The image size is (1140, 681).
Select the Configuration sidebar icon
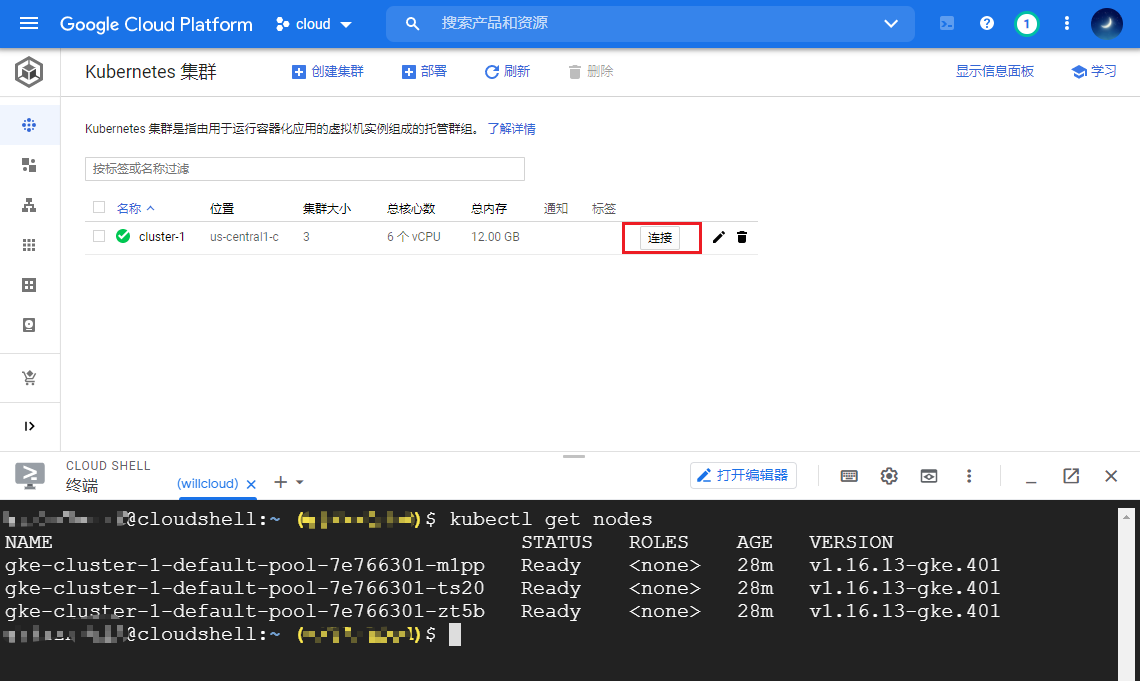click(x=29, y=285)
